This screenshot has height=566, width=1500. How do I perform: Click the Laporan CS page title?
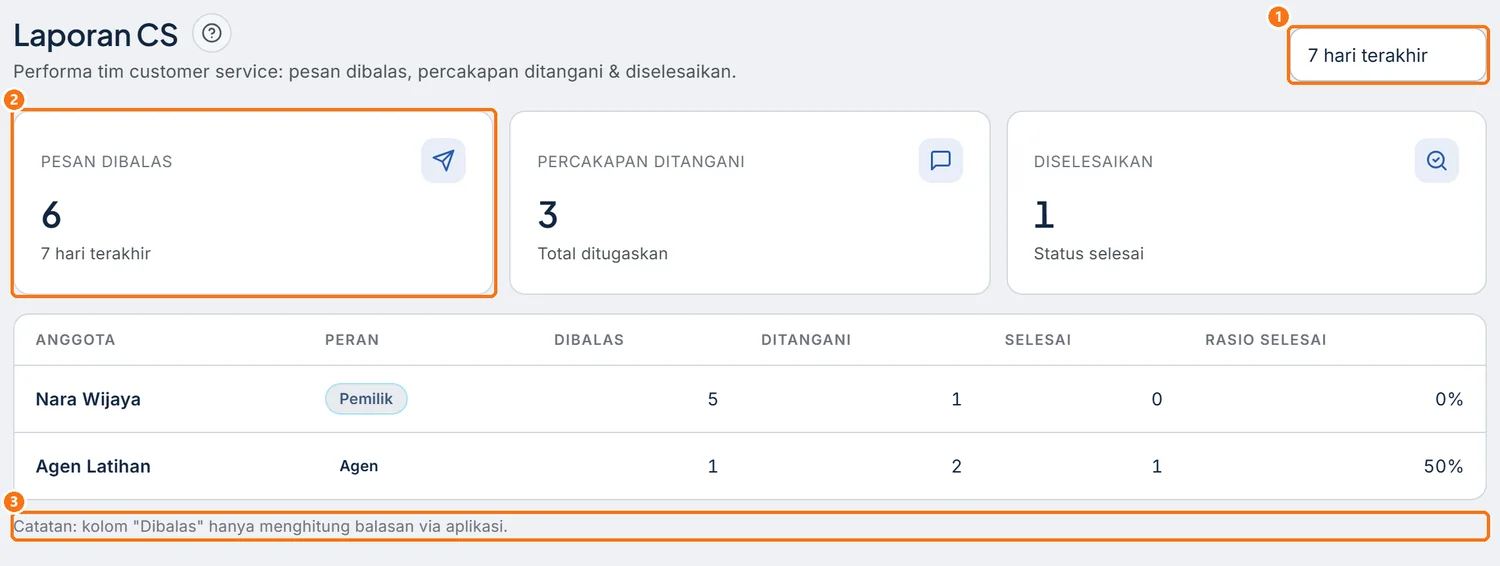click(x=96, y=35)
